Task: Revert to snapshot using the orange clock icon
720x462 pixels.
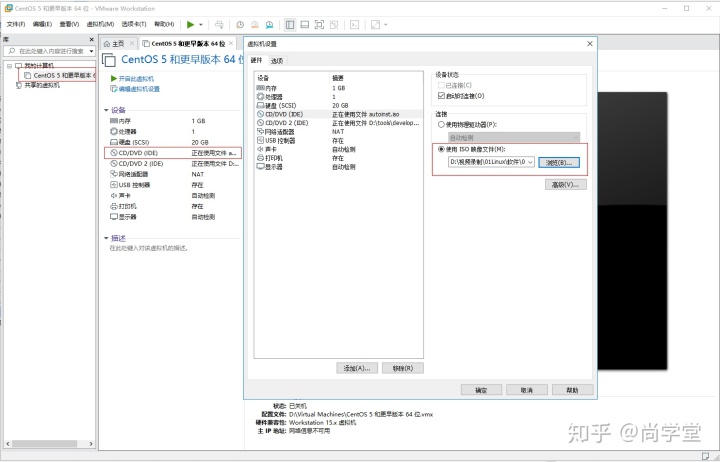Action: click(254, 25)
